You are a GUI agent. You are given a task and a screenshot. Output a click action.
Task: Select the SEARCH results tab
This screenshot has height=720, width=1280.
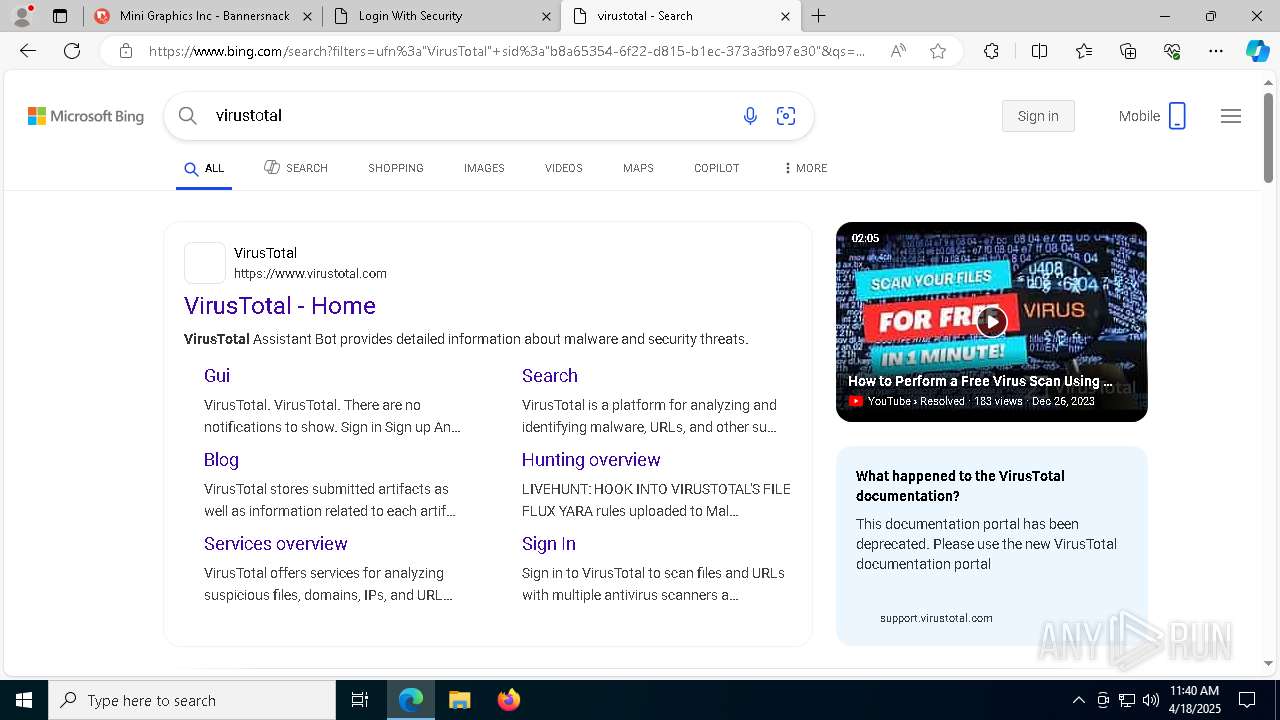pyautogui.click(x=296, y=168)
